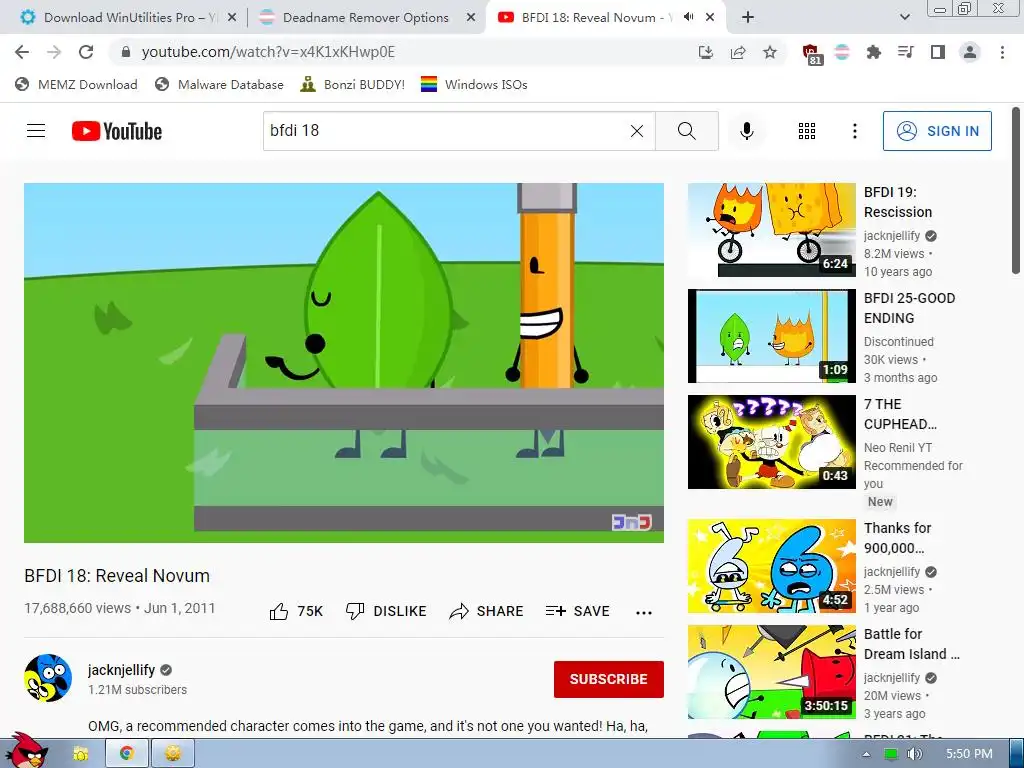Open the jacknjellify channel name link
This screenshot has height=768, width=1024.
click(121, 670)
